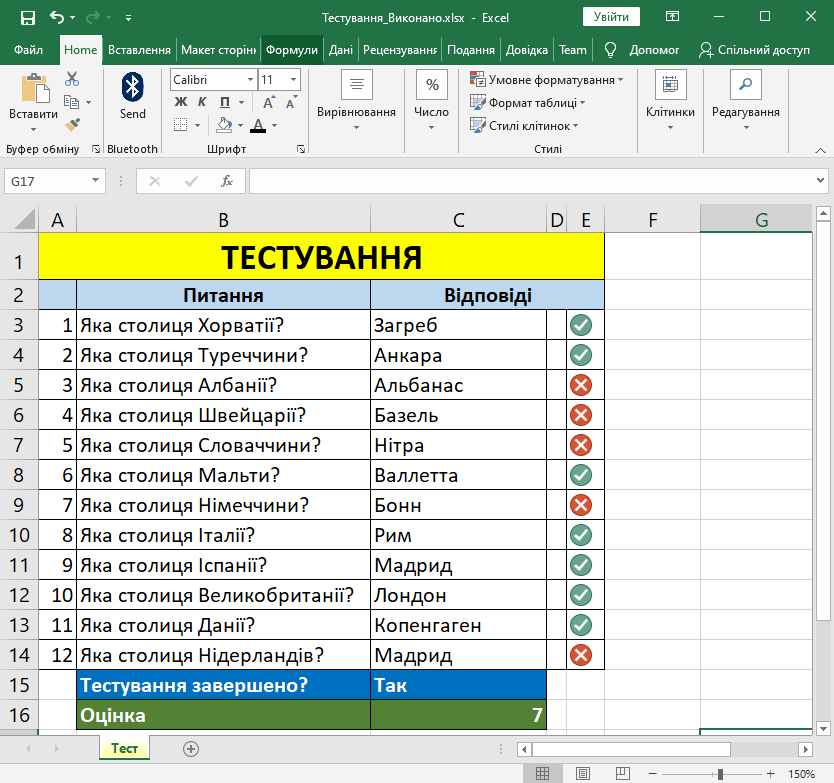
Task: Toggle italic formatting (К)
Action: tap(203, 102)
